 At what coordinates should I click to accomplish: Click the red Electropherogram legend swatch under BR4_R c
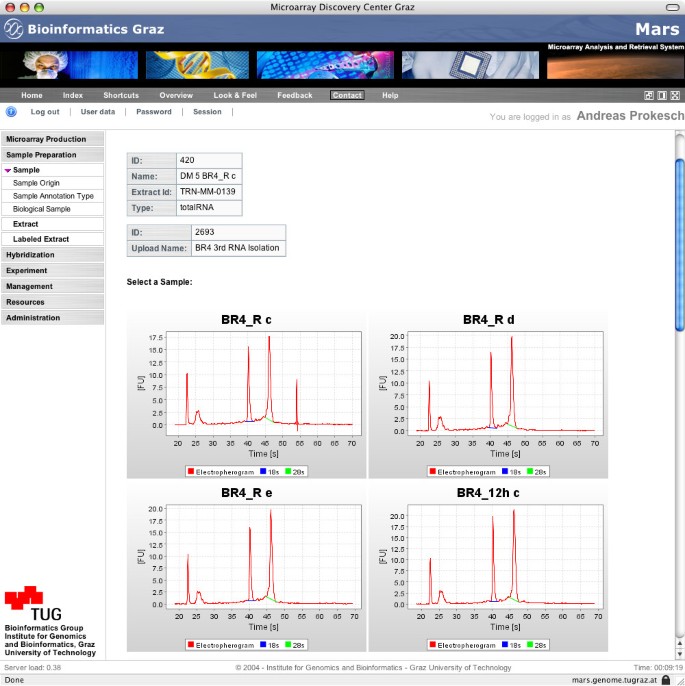191,471
